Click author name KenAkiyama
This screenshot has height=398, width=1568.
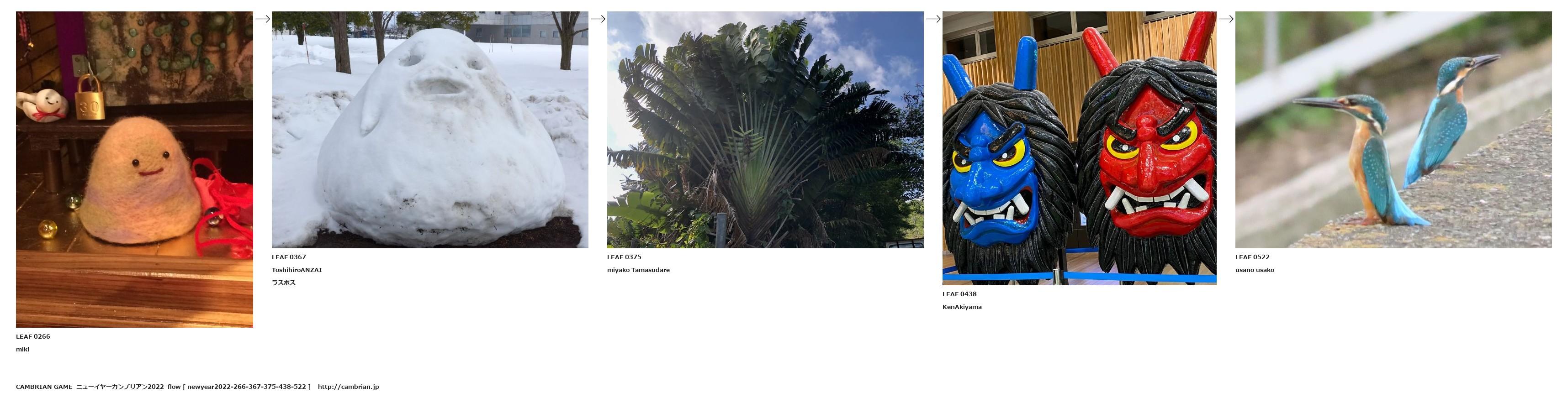coord(962,307)
